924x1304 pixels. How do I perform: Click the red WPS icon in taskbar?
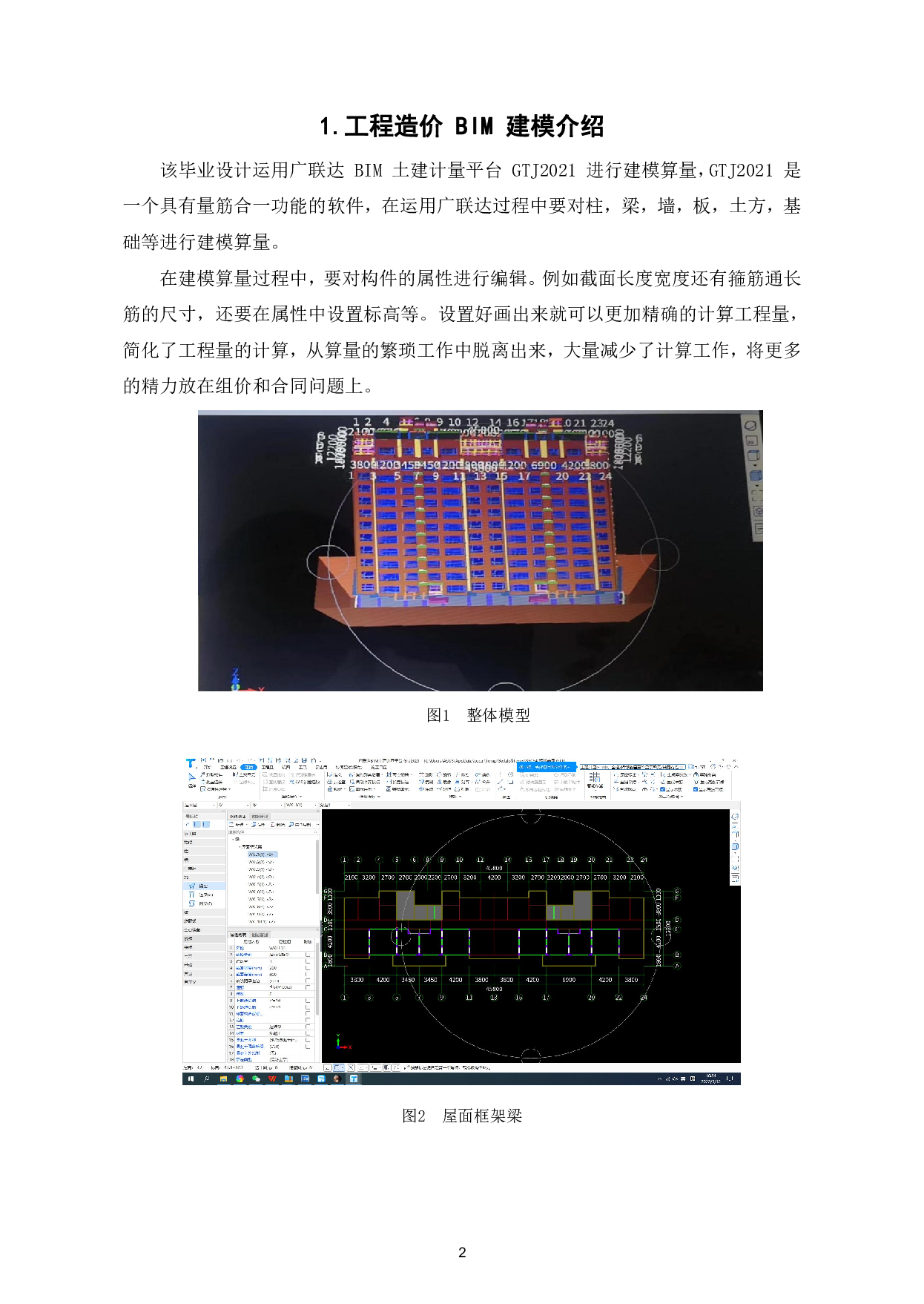pos(272,1079)
